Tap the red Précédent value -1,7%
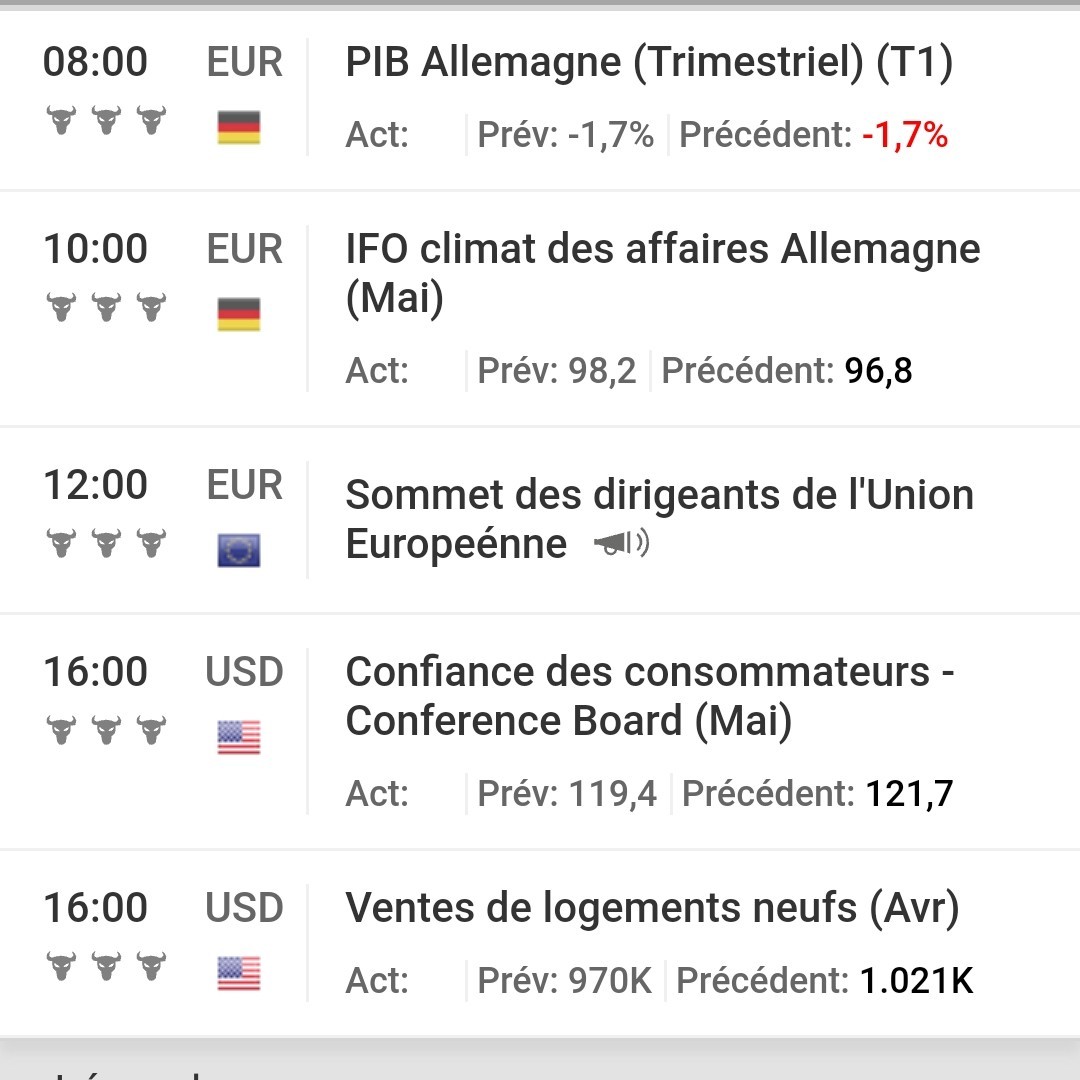The height and width of the screenshot is (1080, 1080). coord(905,134)
